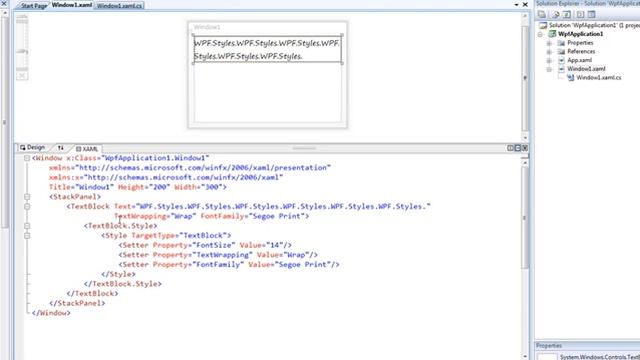Click the Properties panel header
The height and width of the screenshot is (360, 640).
[x=587, y=346]
